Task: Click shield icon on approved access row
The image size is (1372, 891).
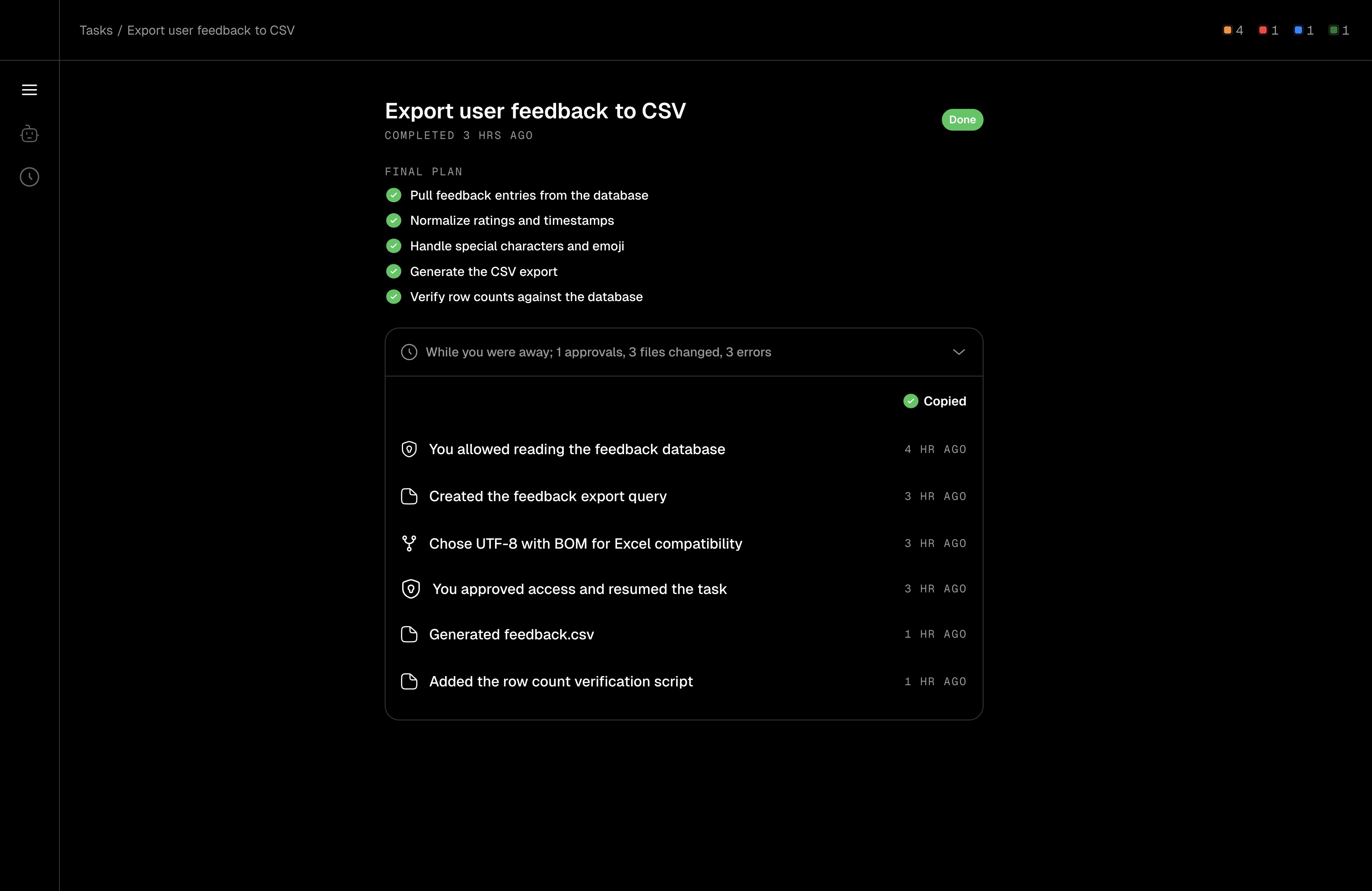Action: click(x=411, y=589)
